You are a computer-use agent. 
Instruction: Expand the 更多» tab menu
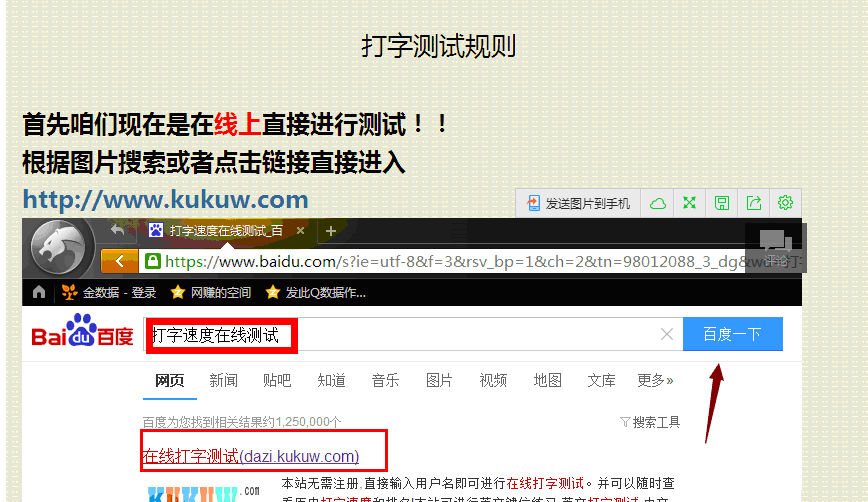[x=655, y=381]
